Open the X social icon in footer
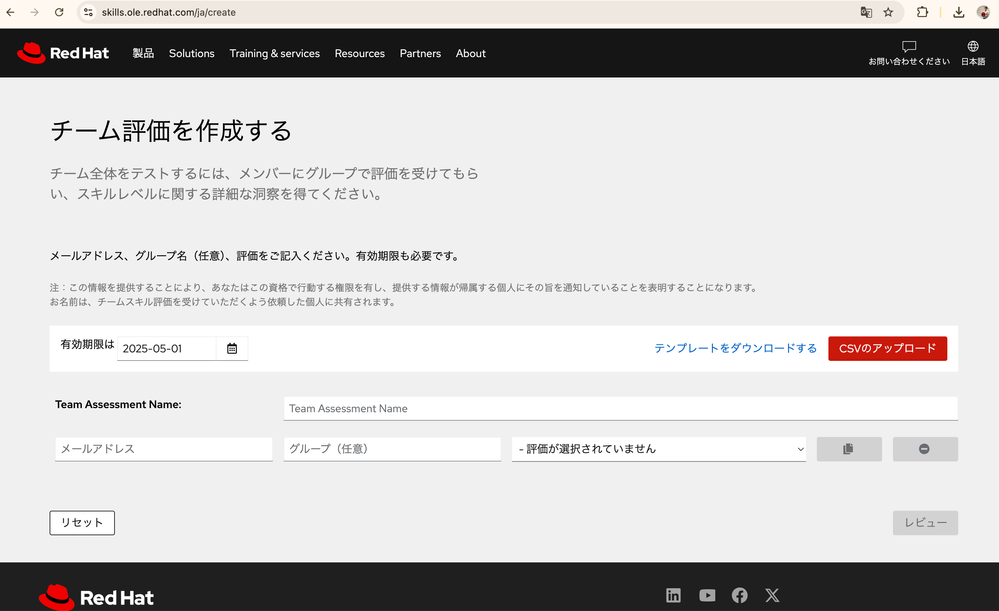The image size is (999, 611). [772, 595]
